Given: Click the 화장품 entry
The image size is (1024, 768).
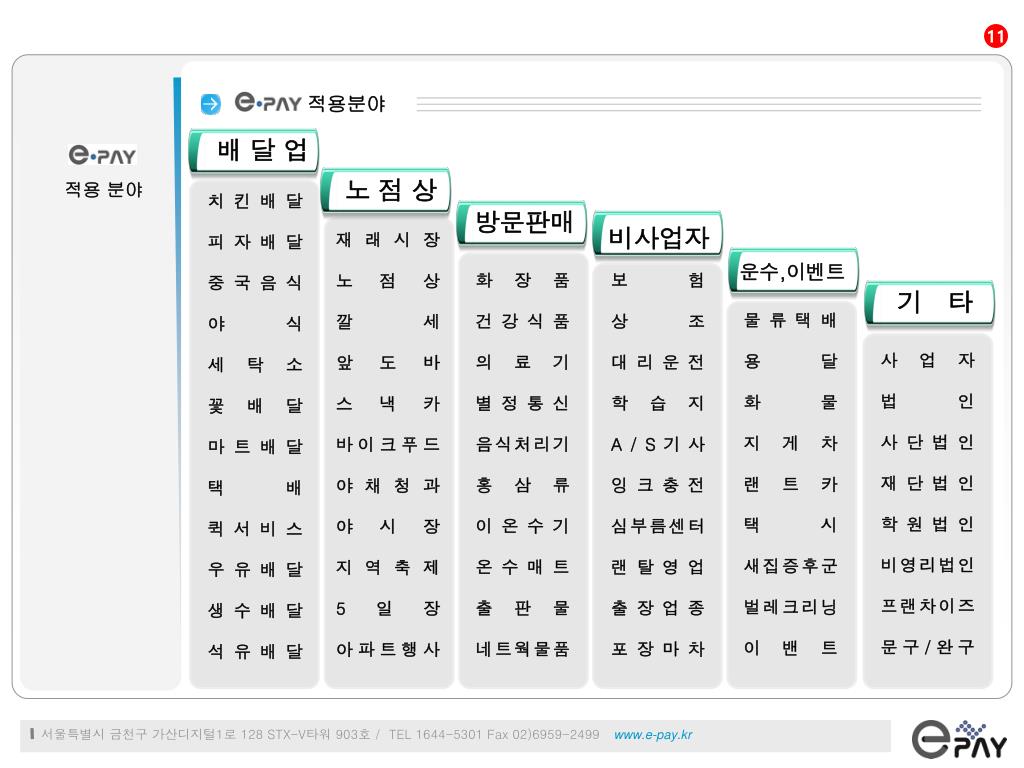Looking at the screenshot, I should (x=522, y=280).
